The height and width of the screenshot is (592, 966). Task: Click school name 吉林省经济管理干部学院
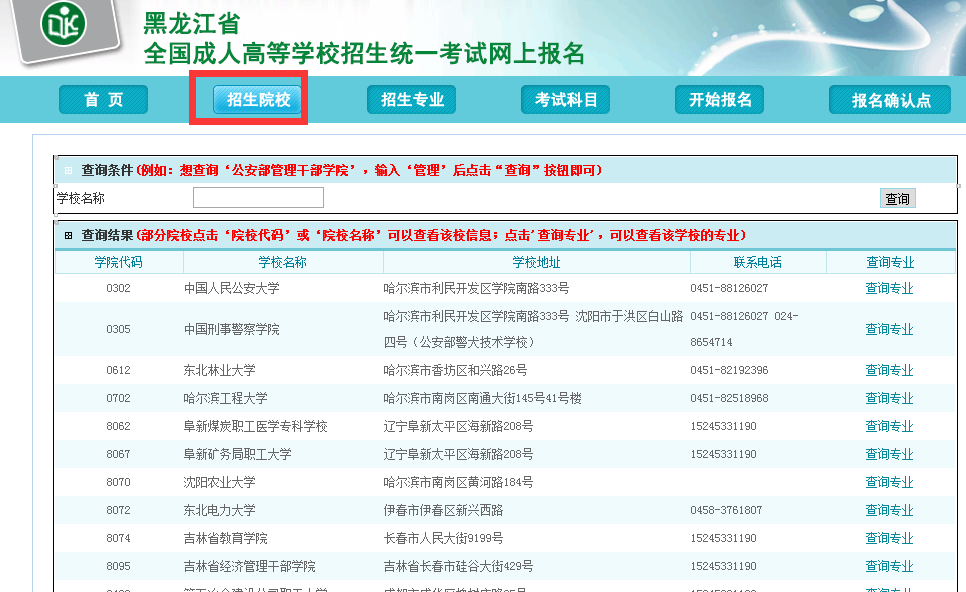[250, 567]
